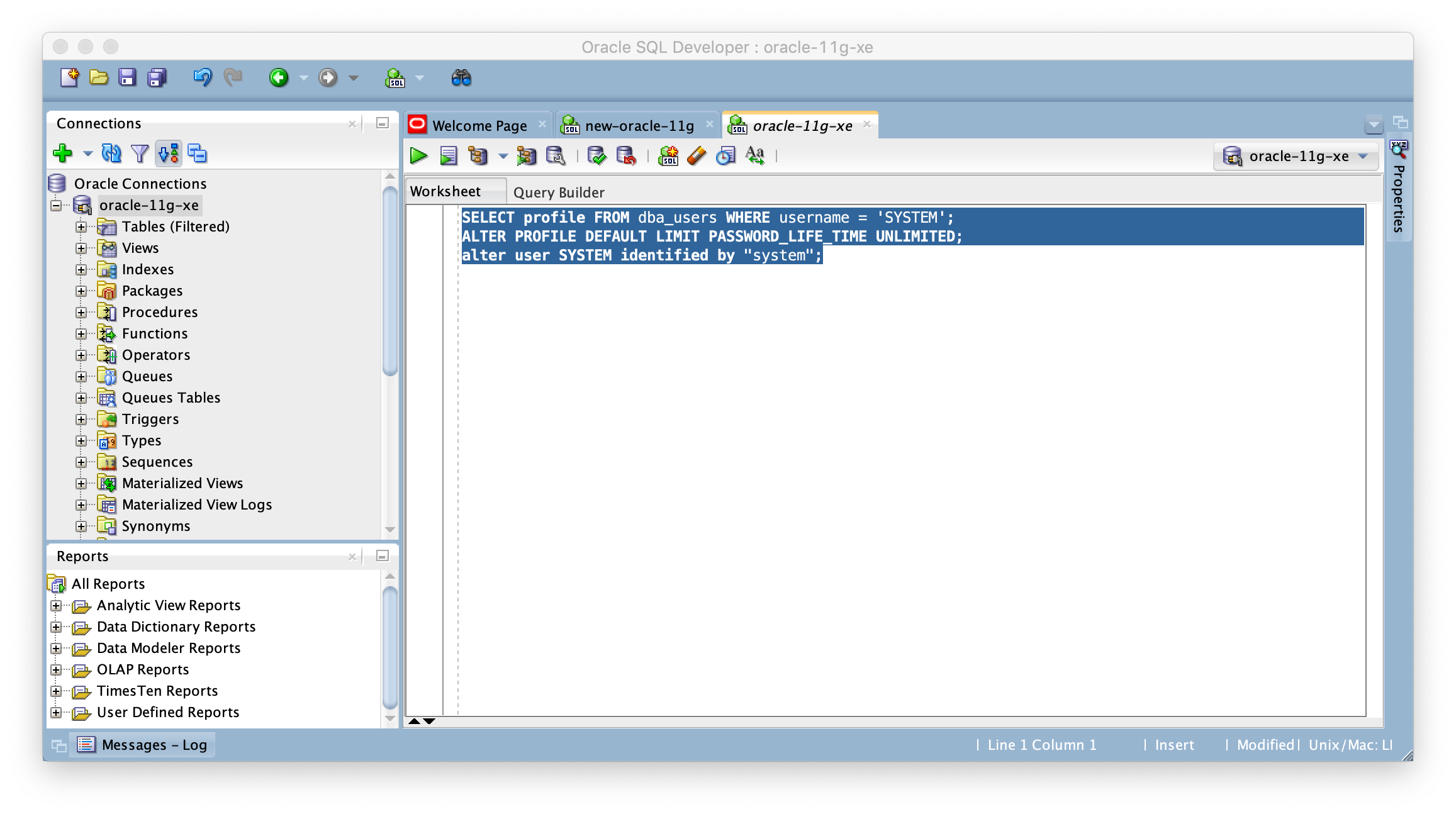Viewport: 1456px width, 814px height.
Task: Open dropdown arrow next to Explain Plan
Action: pos(503,156)
